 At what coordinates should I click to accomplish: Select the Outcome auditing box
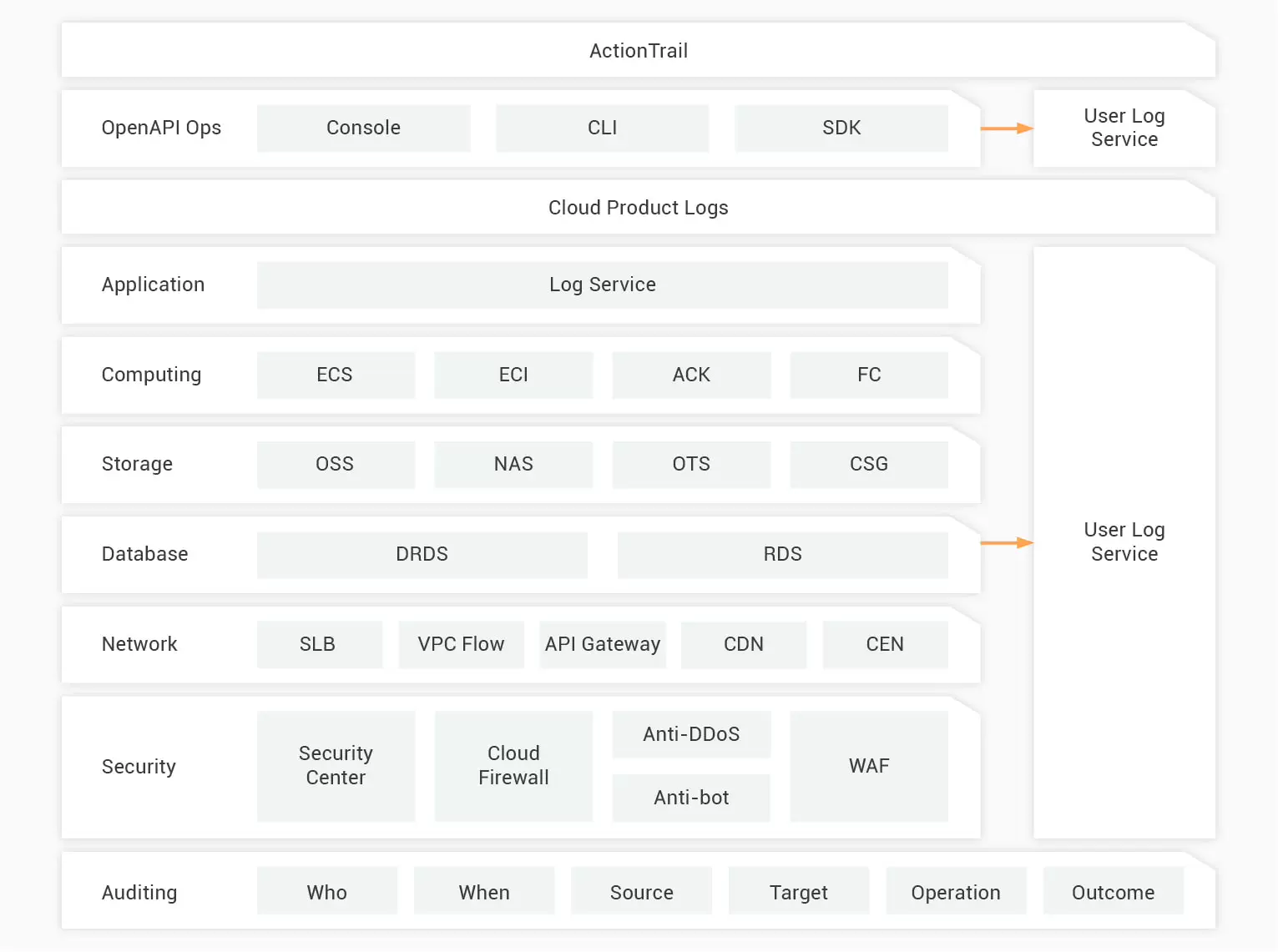[1113, 892]
